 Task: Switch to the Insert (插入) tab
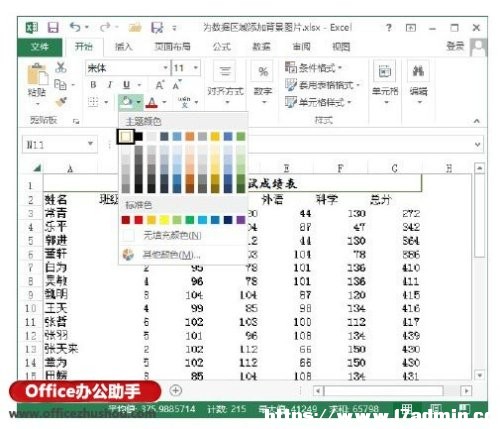(124, 47)
